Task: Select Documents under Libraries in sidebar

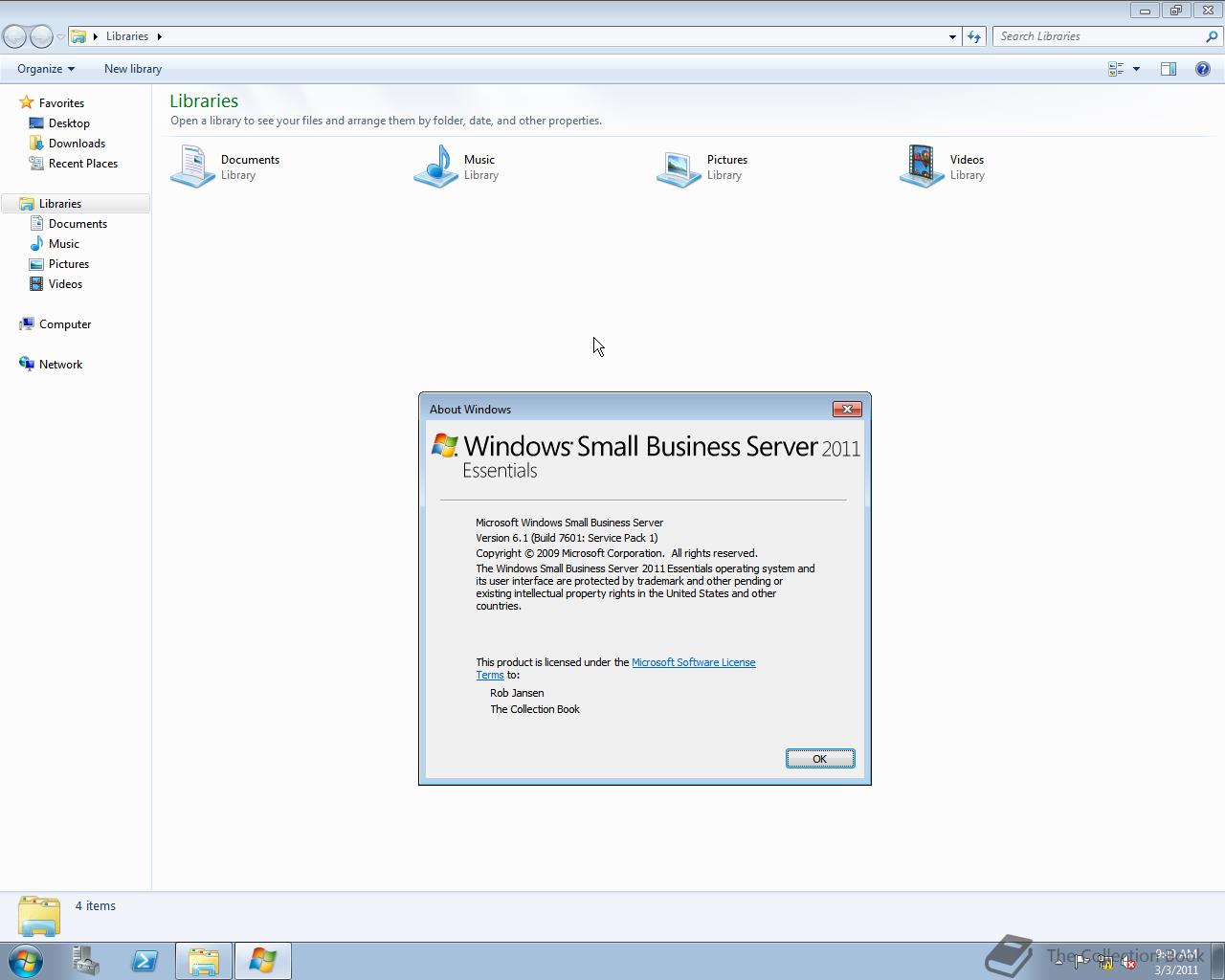Action: (x=78, y=224)
